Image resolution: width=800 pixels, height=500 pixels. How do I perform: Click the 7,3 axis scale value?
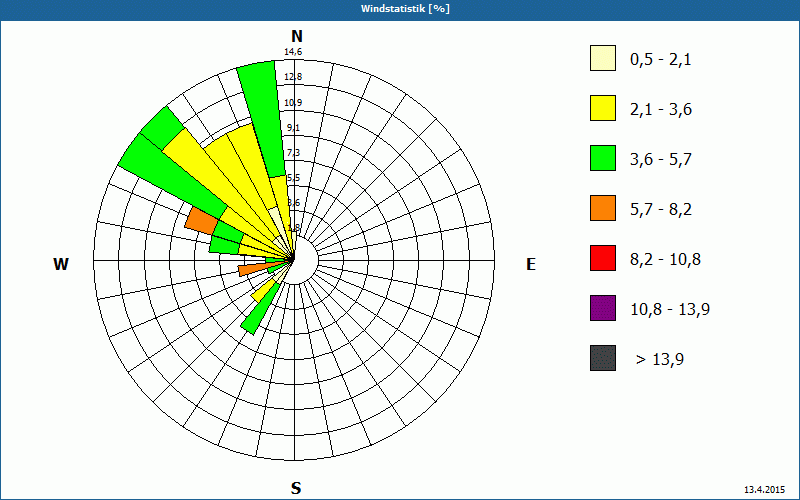coord(293,153)
